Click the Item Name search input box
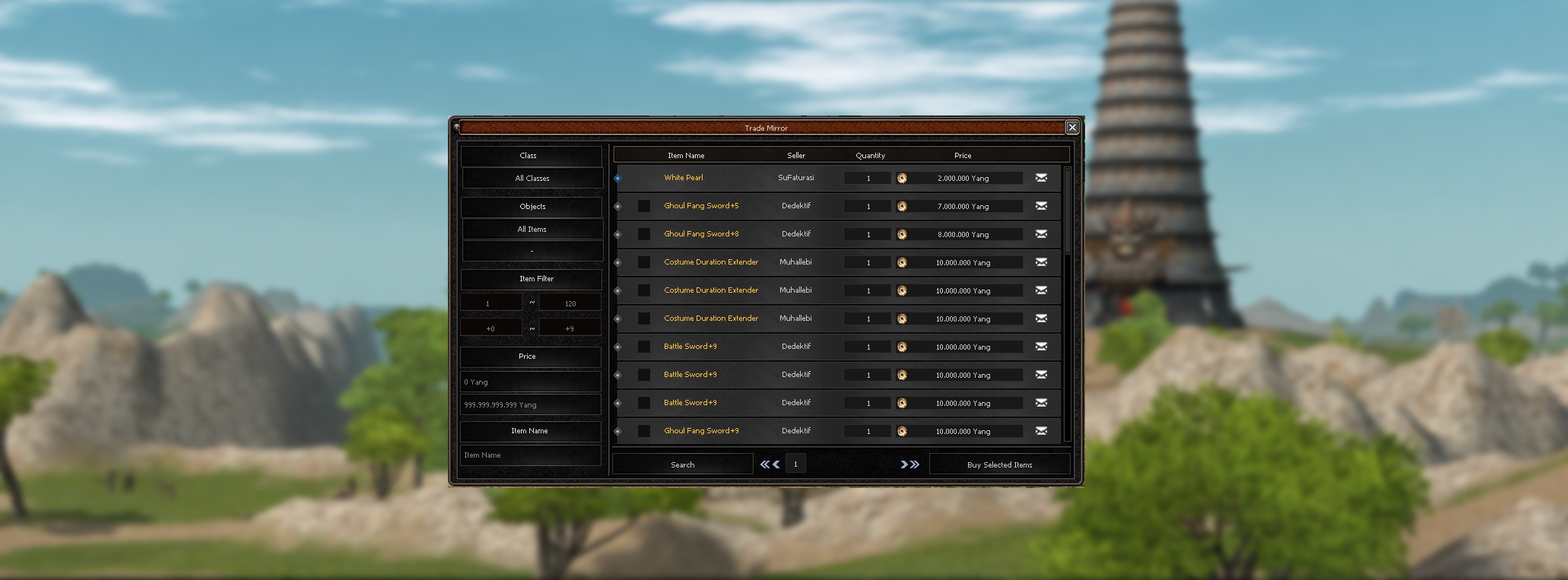This screenshot has height=580, width=1568. tap(530, 455)
